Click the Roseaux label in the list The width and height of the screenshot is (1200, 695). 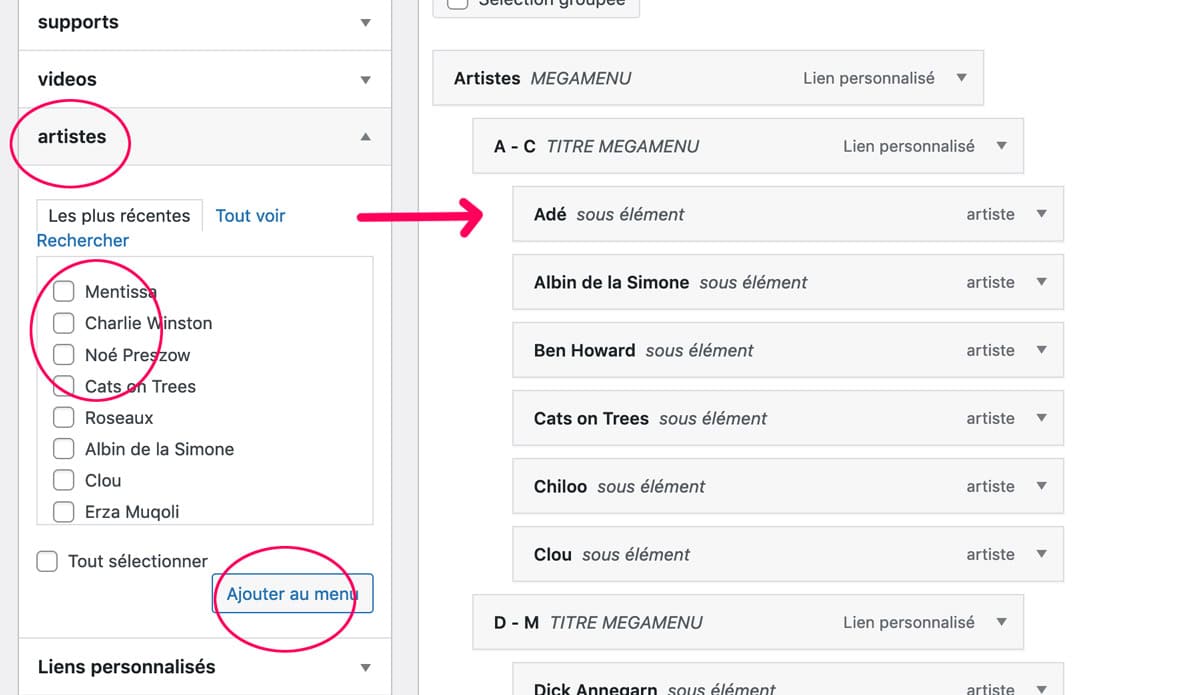(x=119, y=418)
